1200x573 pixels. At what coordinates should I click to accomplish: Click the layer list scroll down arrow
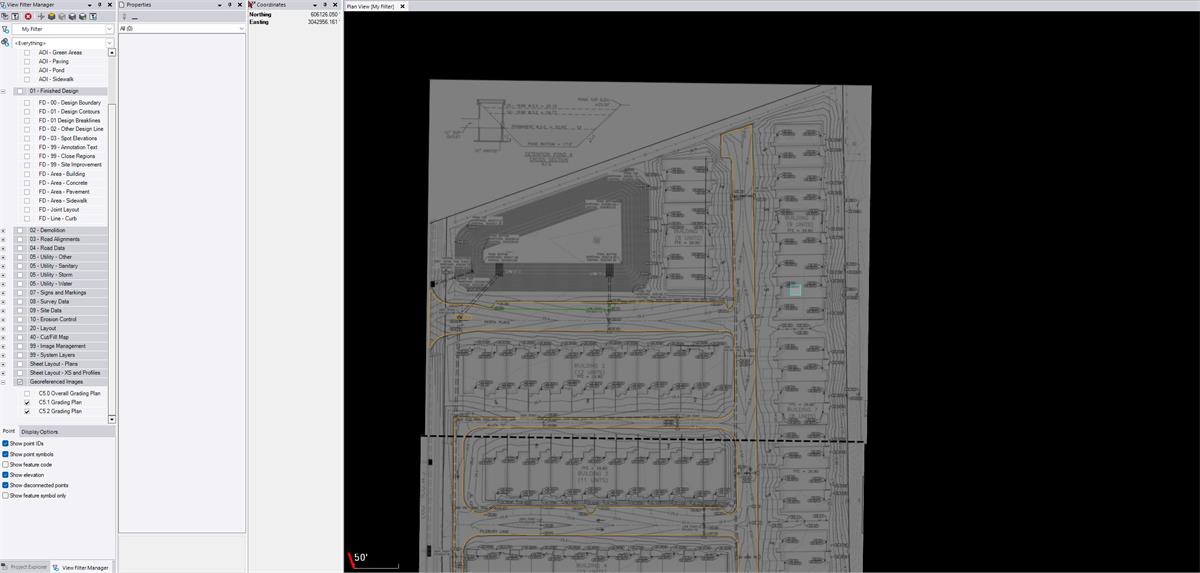pyautogui.click(x=112, y=419)
